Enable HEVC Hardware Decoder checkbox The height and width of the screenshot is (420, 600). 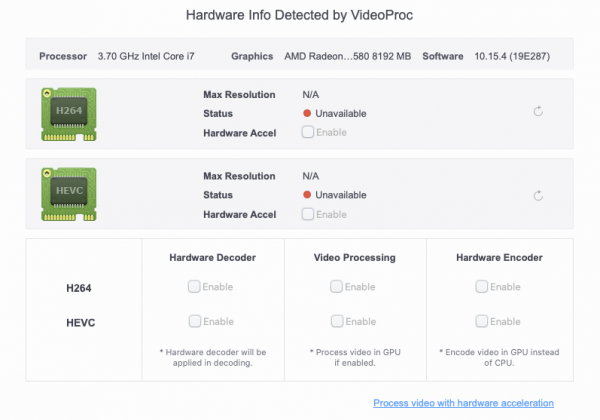tap(194, 321)
